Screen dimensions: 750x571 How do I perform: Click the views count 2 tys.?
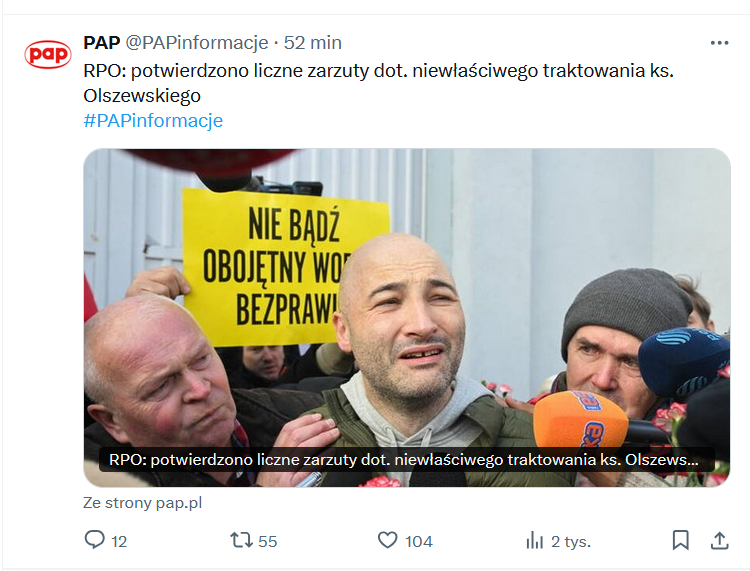[571, 541]
